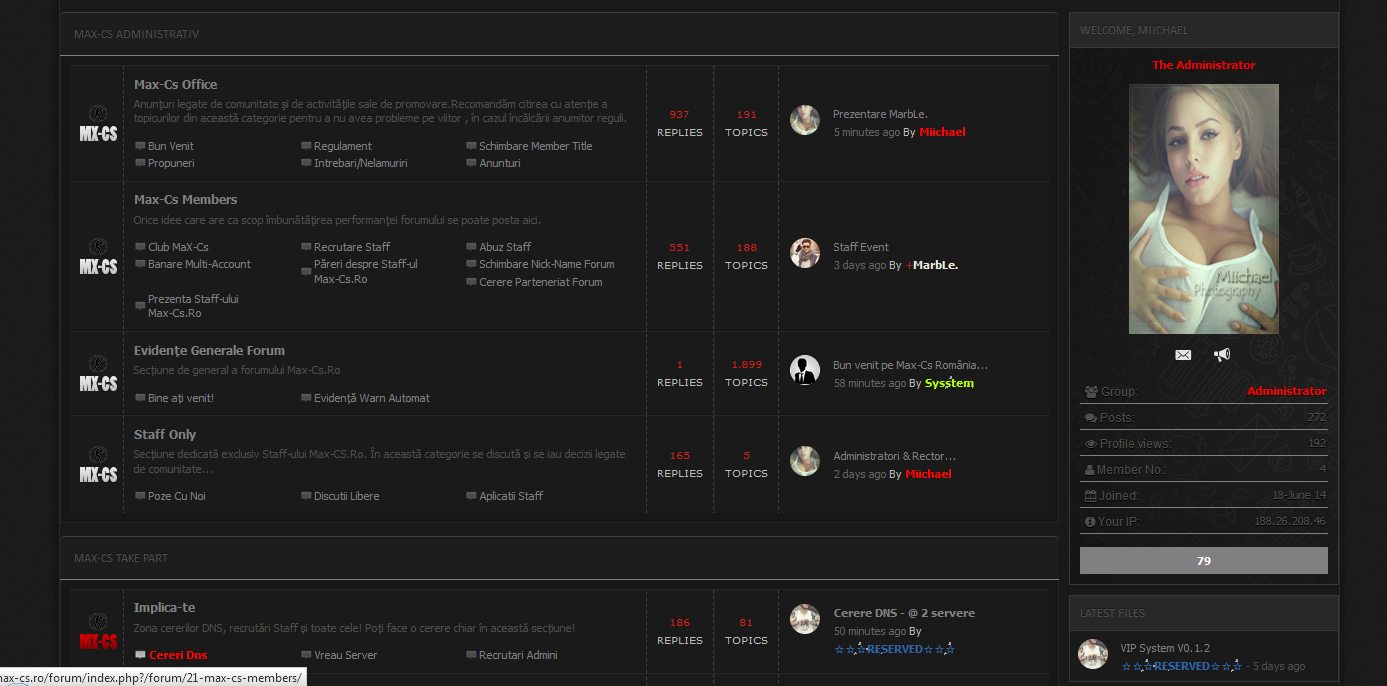The image size is (1387, 686).
Task: Click the megaphone notifications icon in profile panel
Action: tap(1222, 355)
